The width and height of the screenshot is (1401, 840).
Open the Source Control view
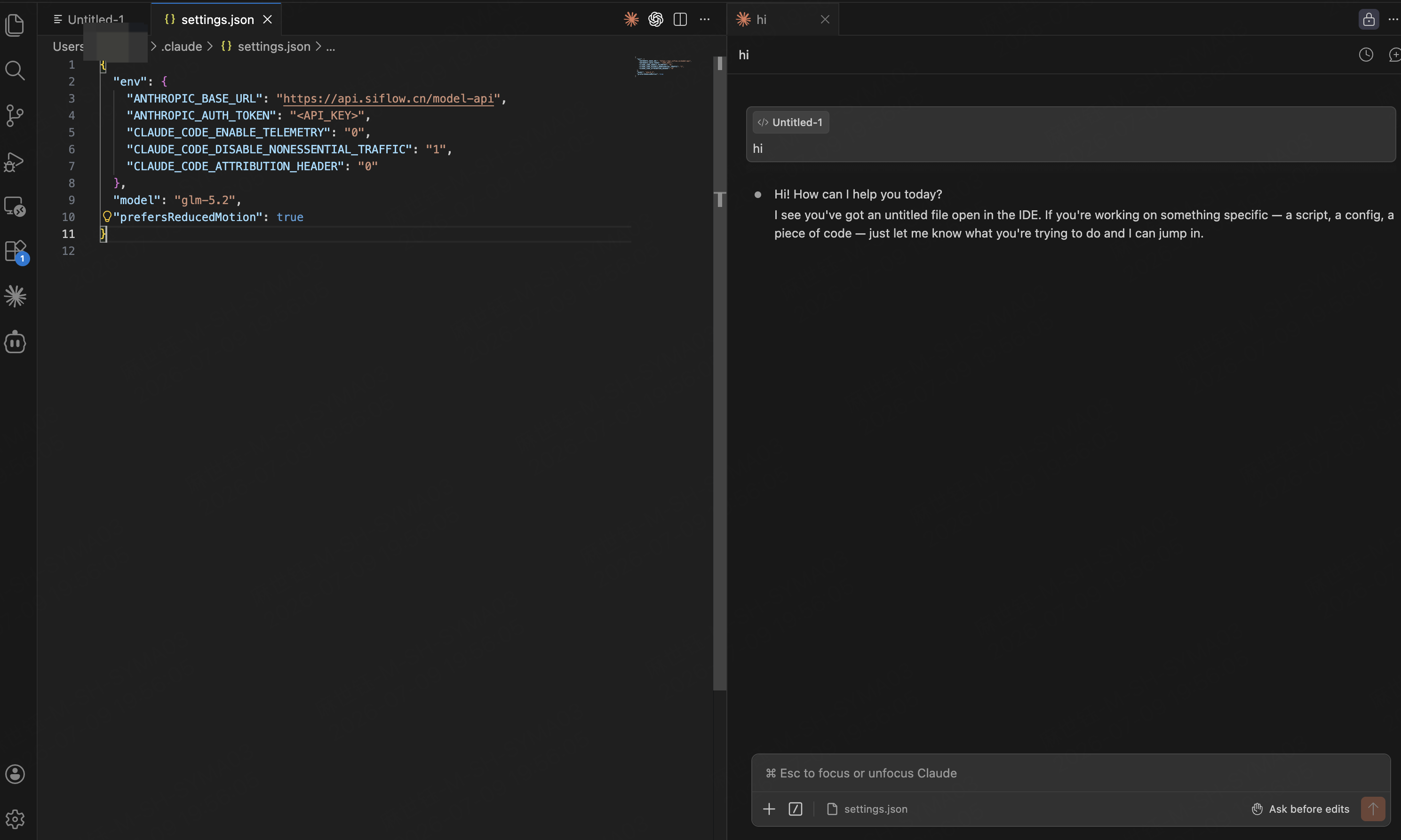click(x=15, y=116)
